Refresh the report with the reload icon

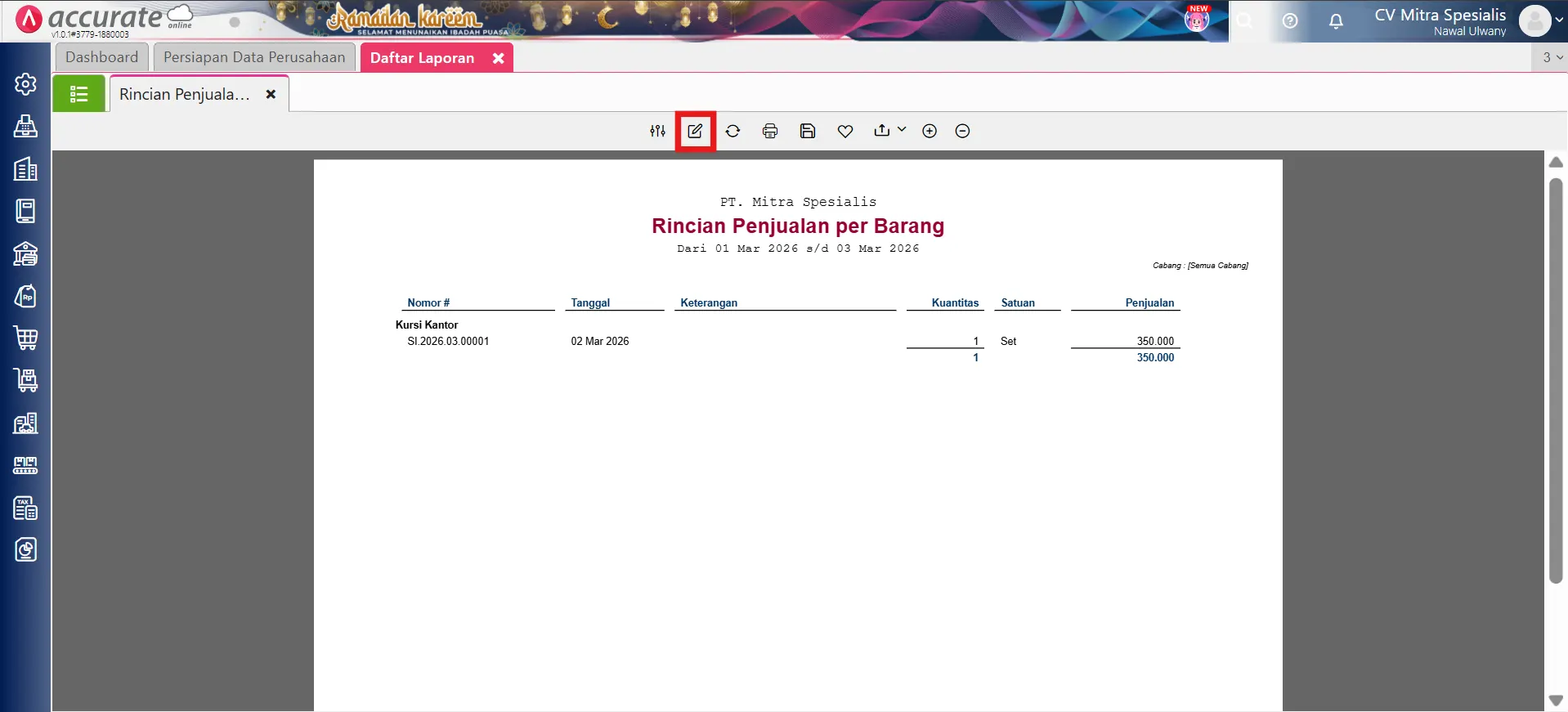coord(732,131)
